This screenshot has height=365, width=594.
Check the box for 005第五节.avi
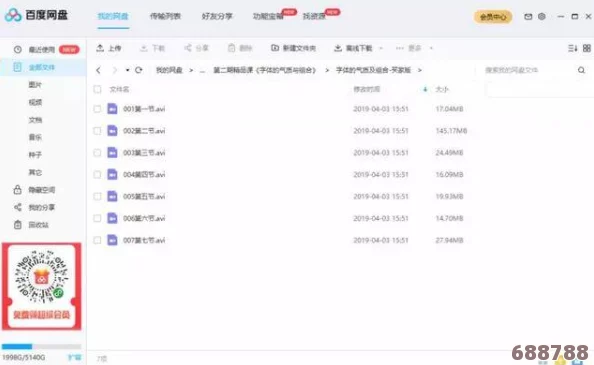click(97, 197)
